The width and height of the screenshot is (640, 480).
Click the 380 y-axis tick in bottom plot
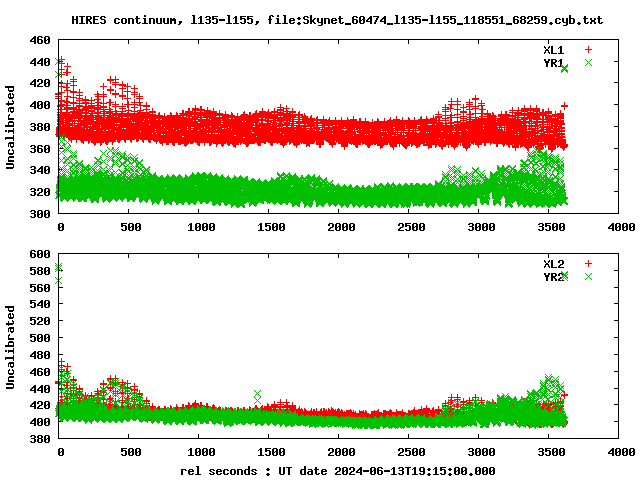(x=40, y=439)
